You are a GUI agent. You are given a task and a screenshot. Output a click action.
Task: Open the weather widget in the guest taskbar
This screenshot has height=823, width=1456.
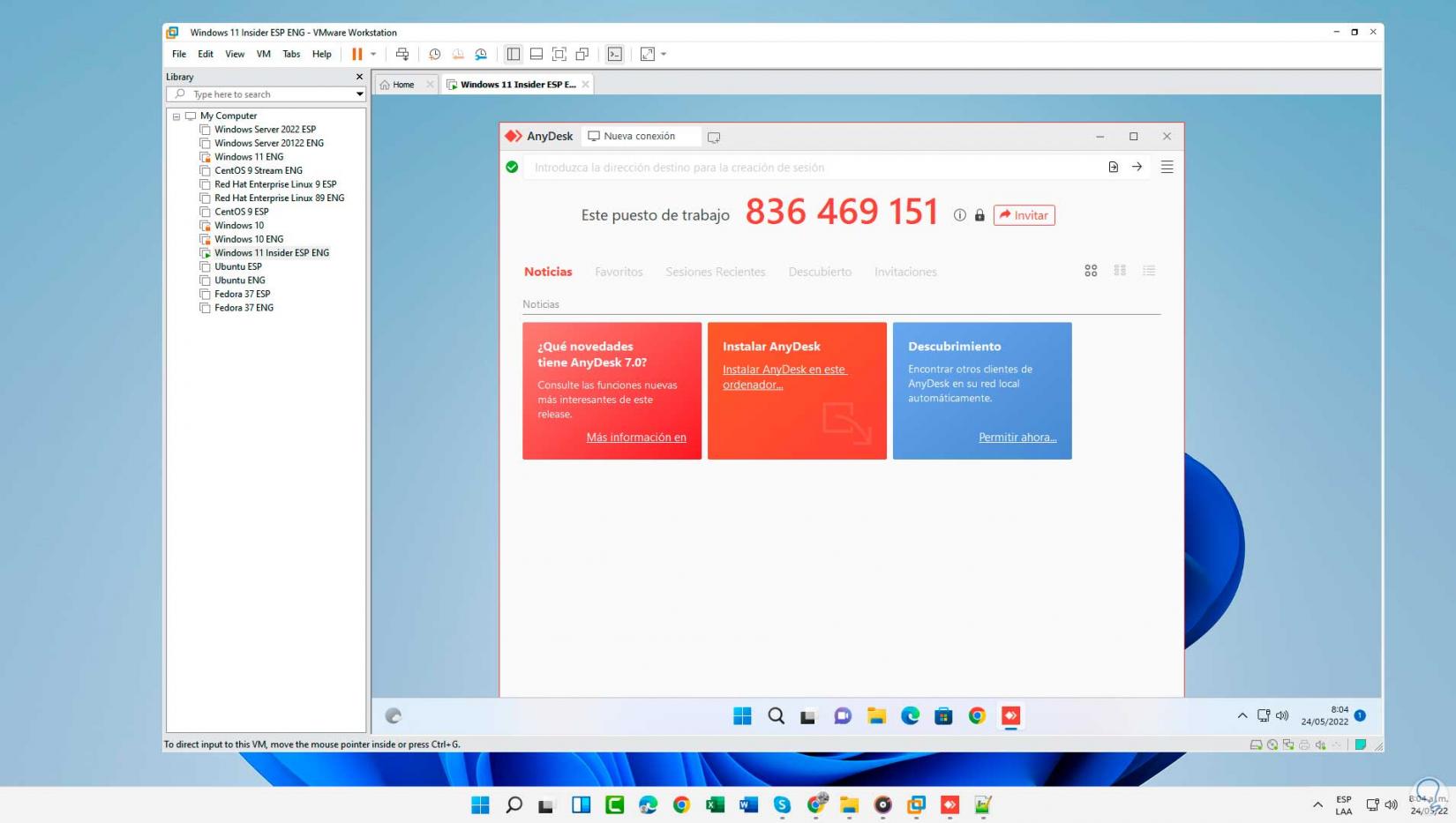tap(394, 715)
